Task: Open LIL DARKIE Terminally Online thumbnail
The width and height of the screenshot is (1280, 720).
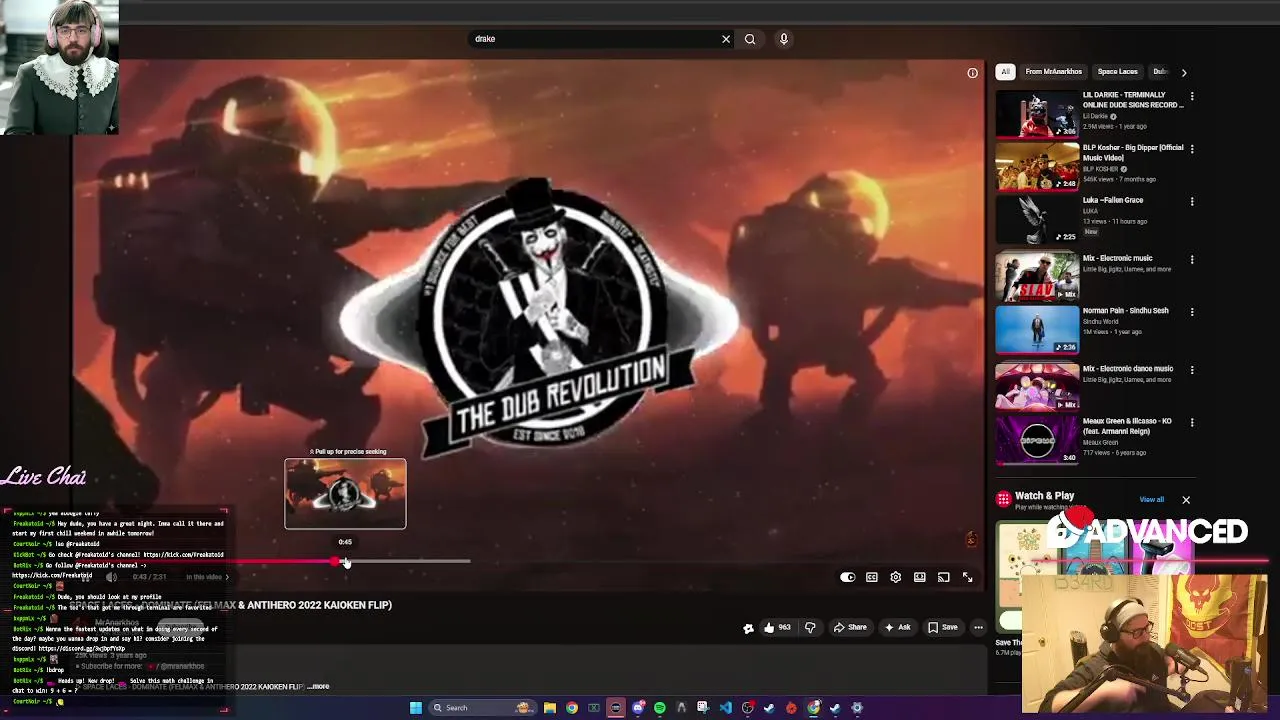Action: coord(1037,114)
